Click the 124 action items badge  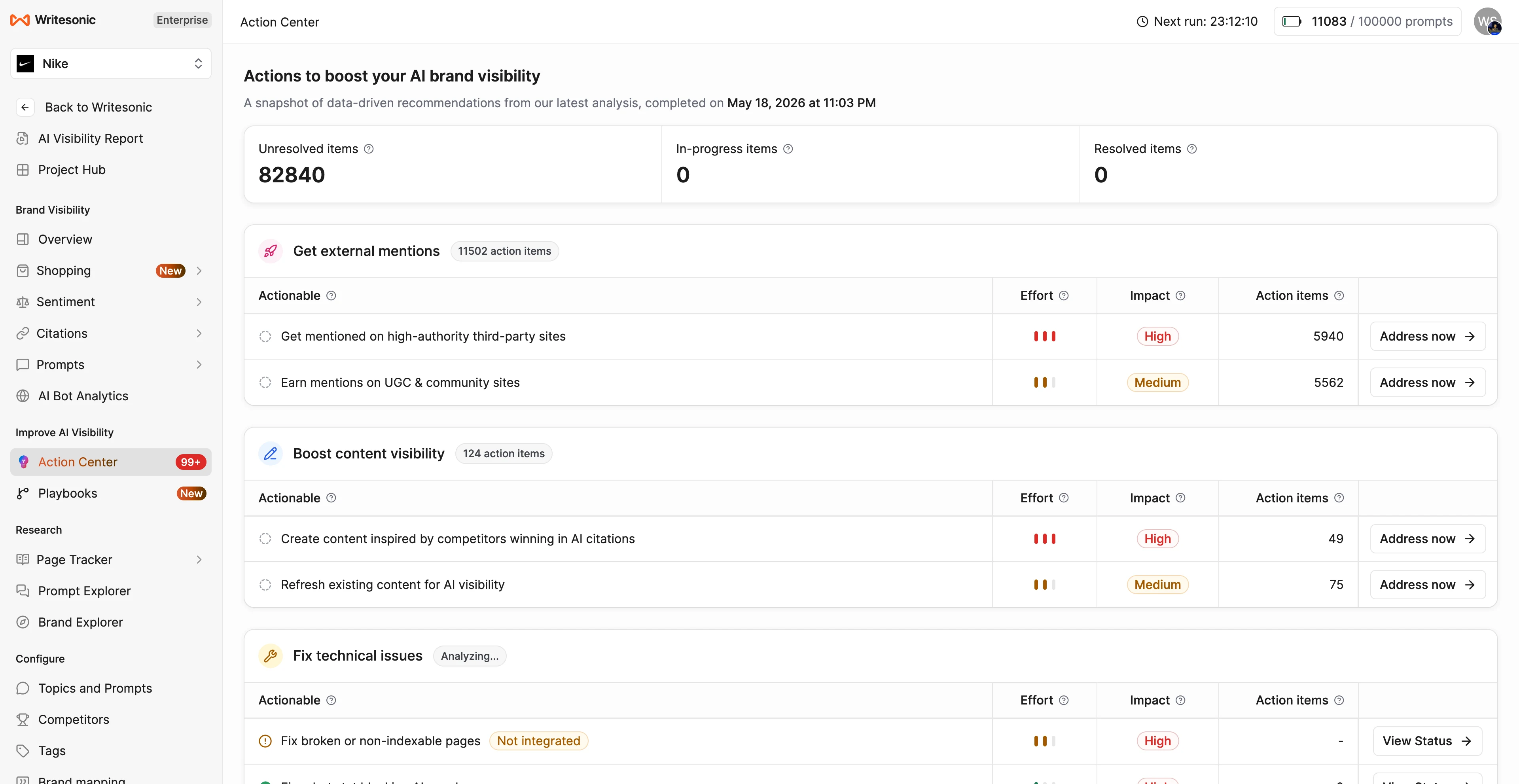pyautogui.click(x=504, y=453)
